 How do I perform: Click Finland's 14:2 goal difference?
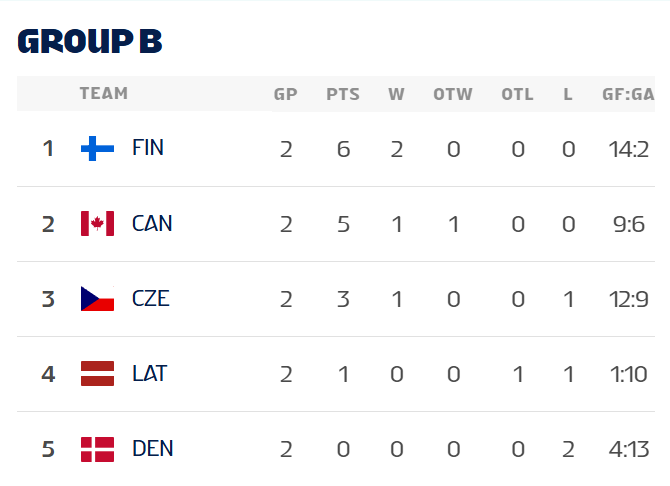click(x=630, y=149)
